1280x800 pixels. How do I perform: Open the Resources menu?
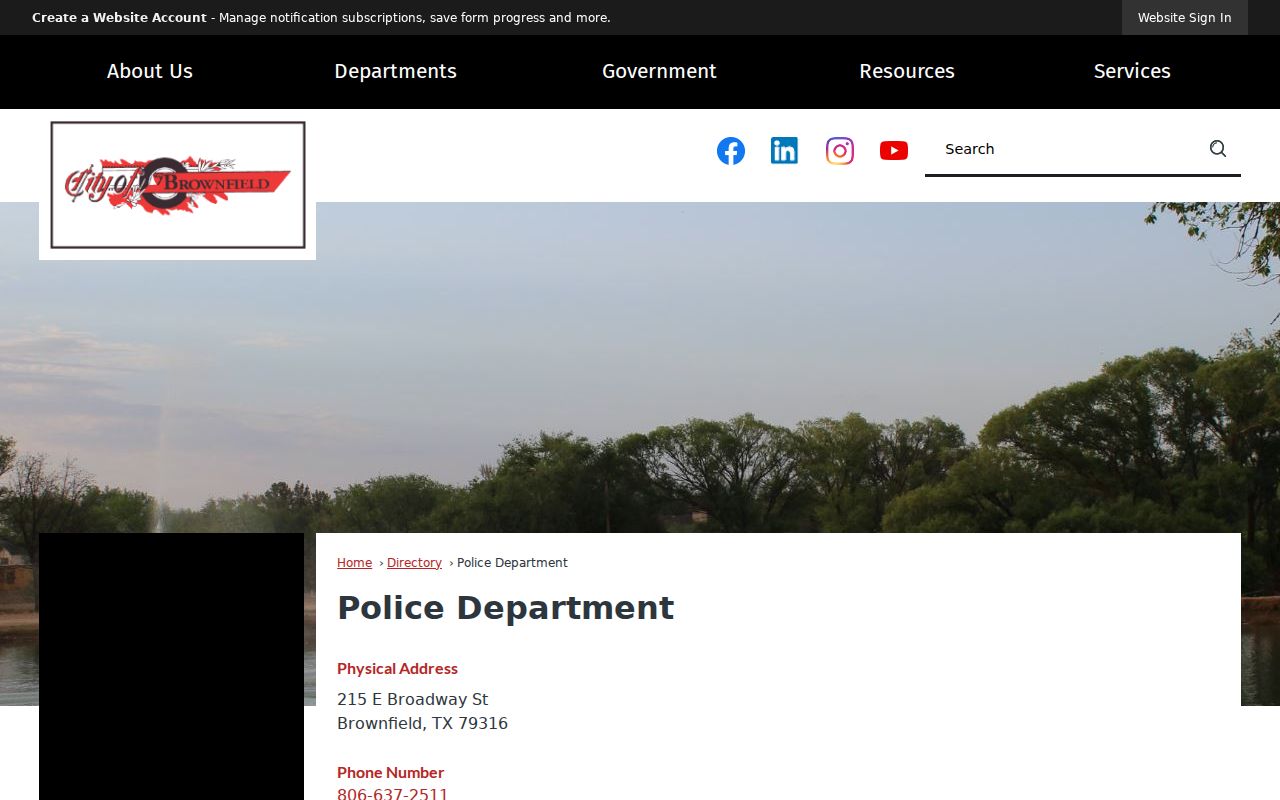(907, 71)
